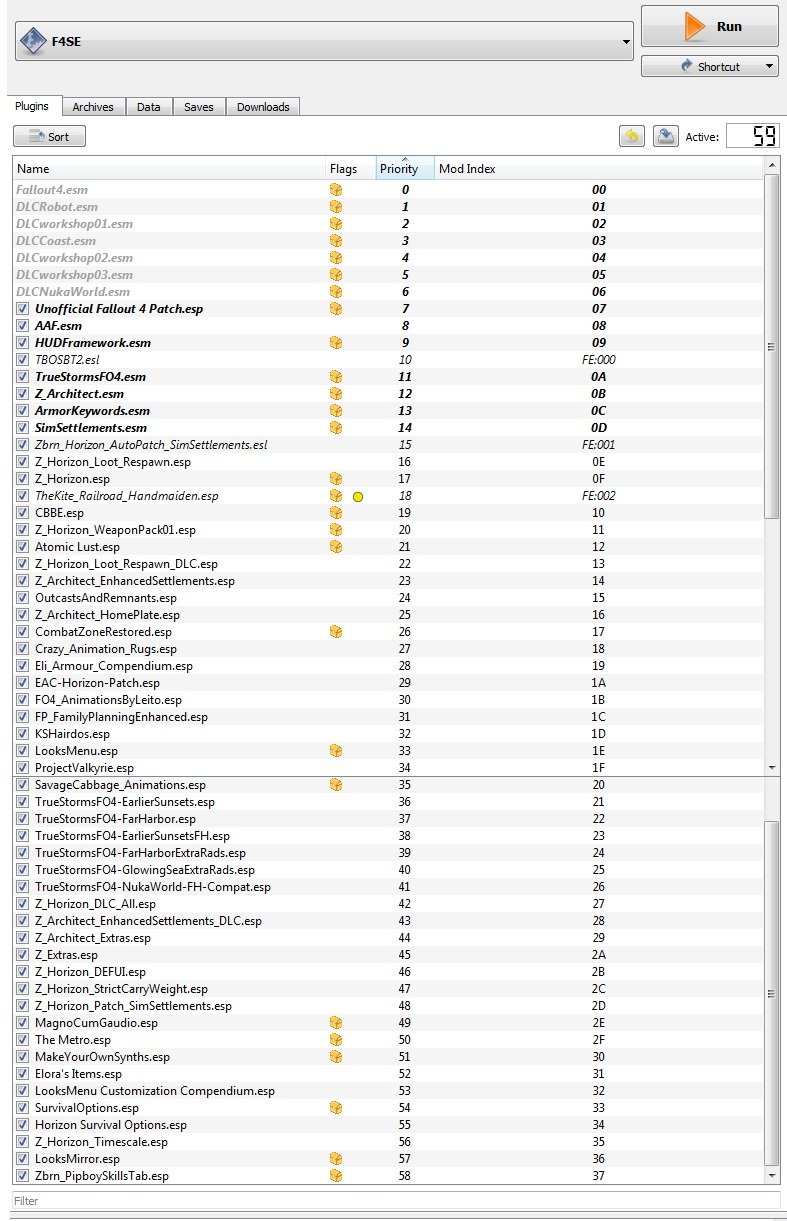Click the flag icon for Z_Architect.esm
The height and width of the screenshot is (1221, 787).
click(336, 394)
